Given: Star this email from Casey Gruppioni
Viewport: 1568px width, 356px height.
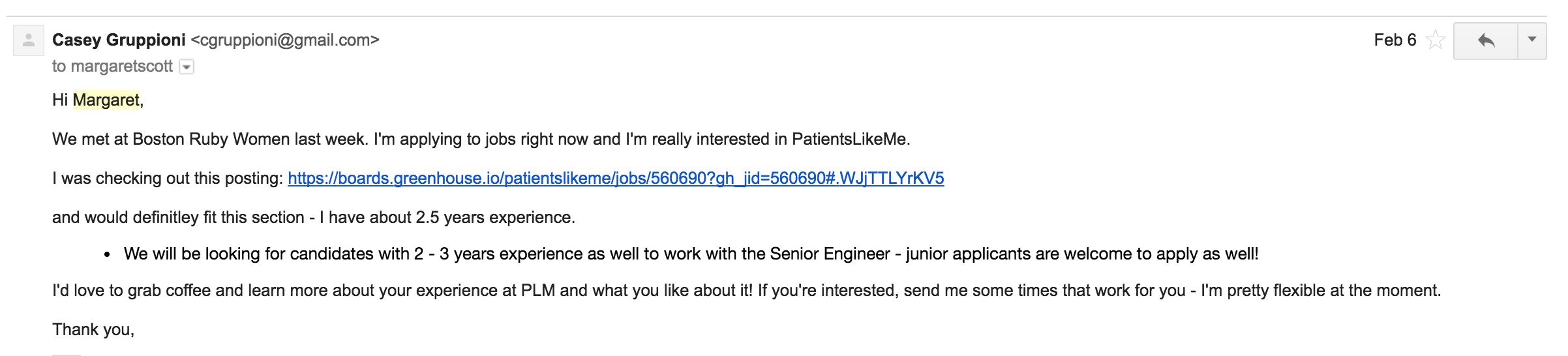Looking at the screenshot, I should [x=1435, y=40].
